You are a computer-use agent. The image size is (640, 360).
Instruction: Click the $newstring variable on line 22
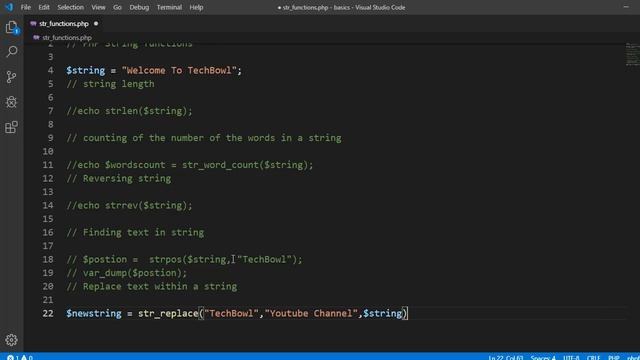[x=94, y=313]
